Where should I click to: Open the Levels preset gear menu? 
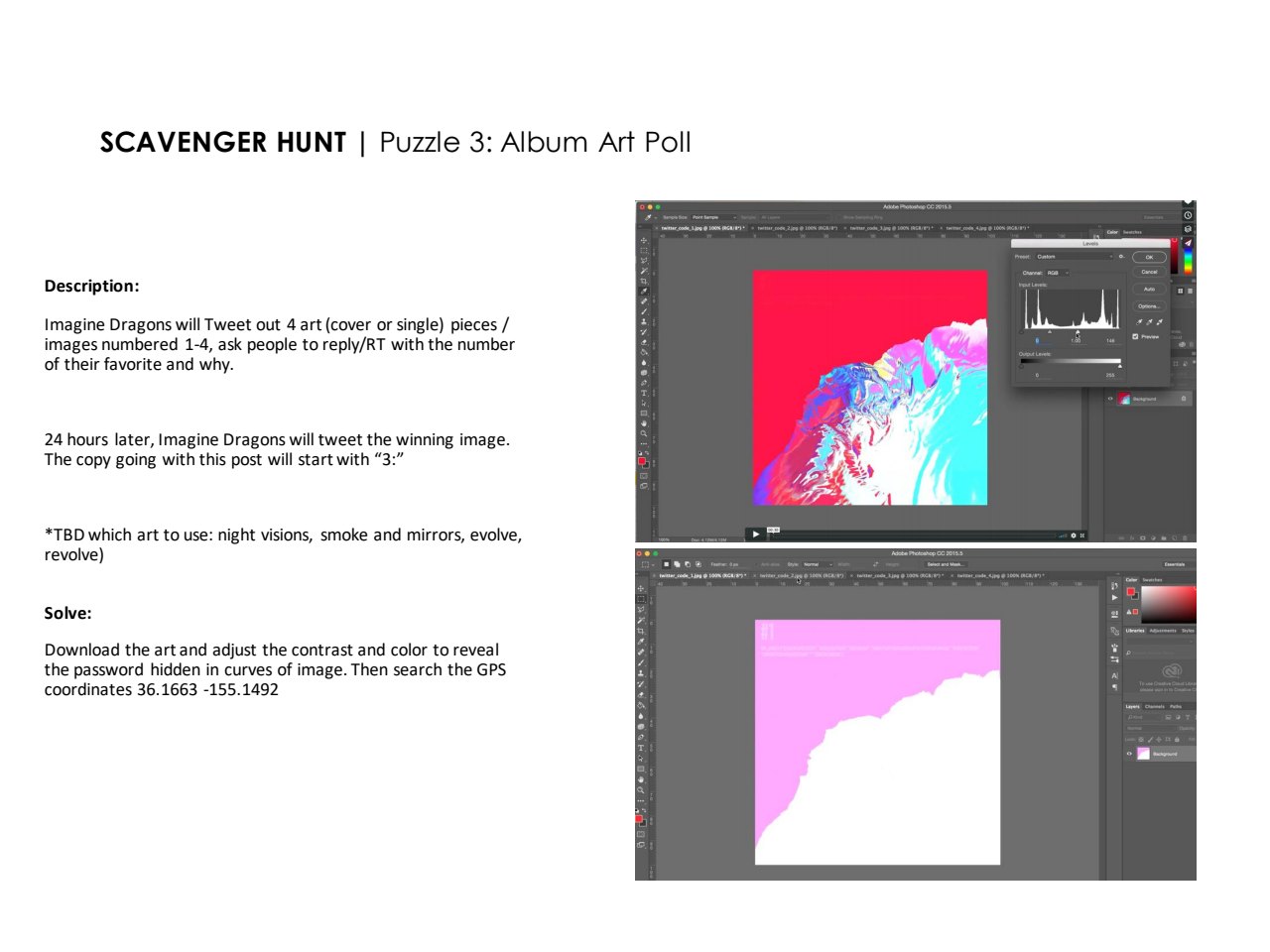click(1121, 257)
